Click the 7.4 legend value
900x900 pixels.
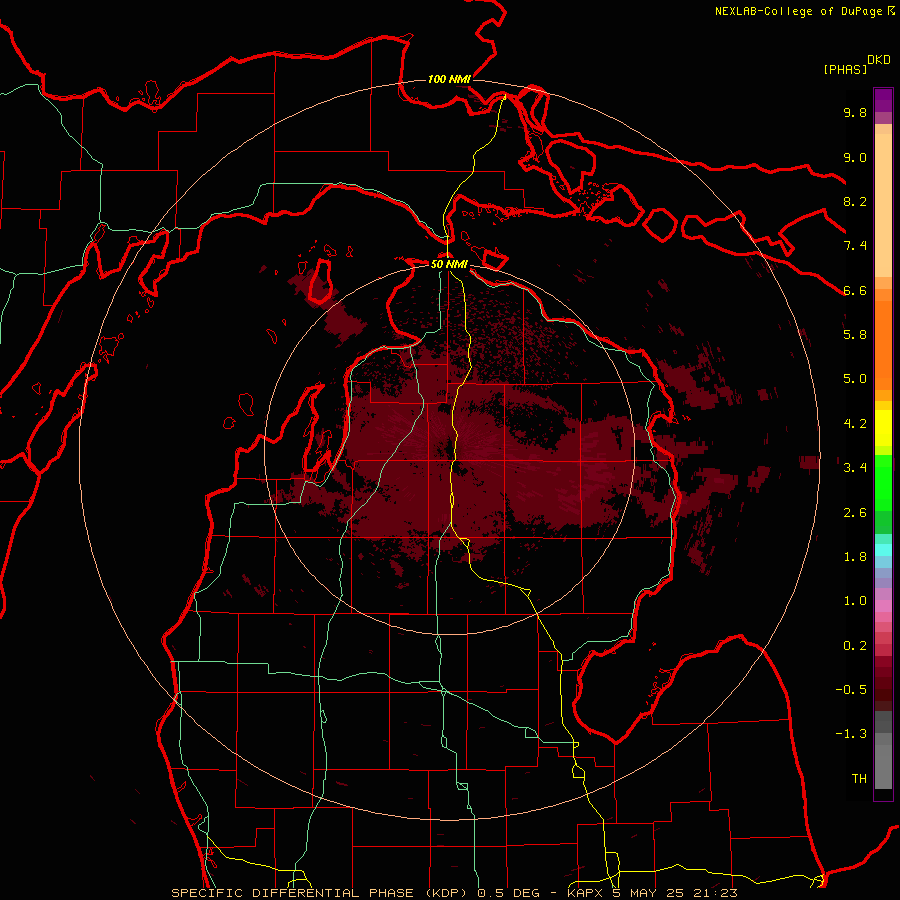[x=855, y=246]
